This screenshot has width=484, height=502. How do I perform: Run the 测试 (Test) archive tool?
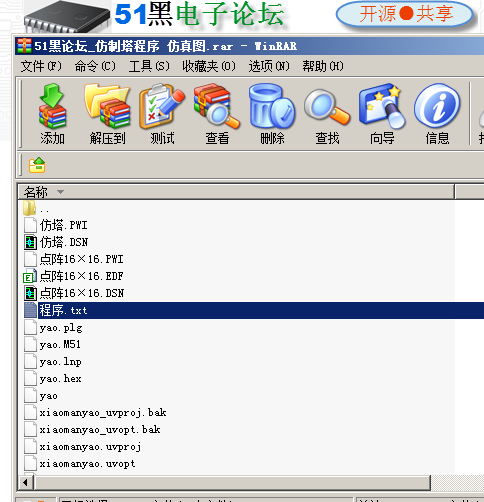point(162,114)
